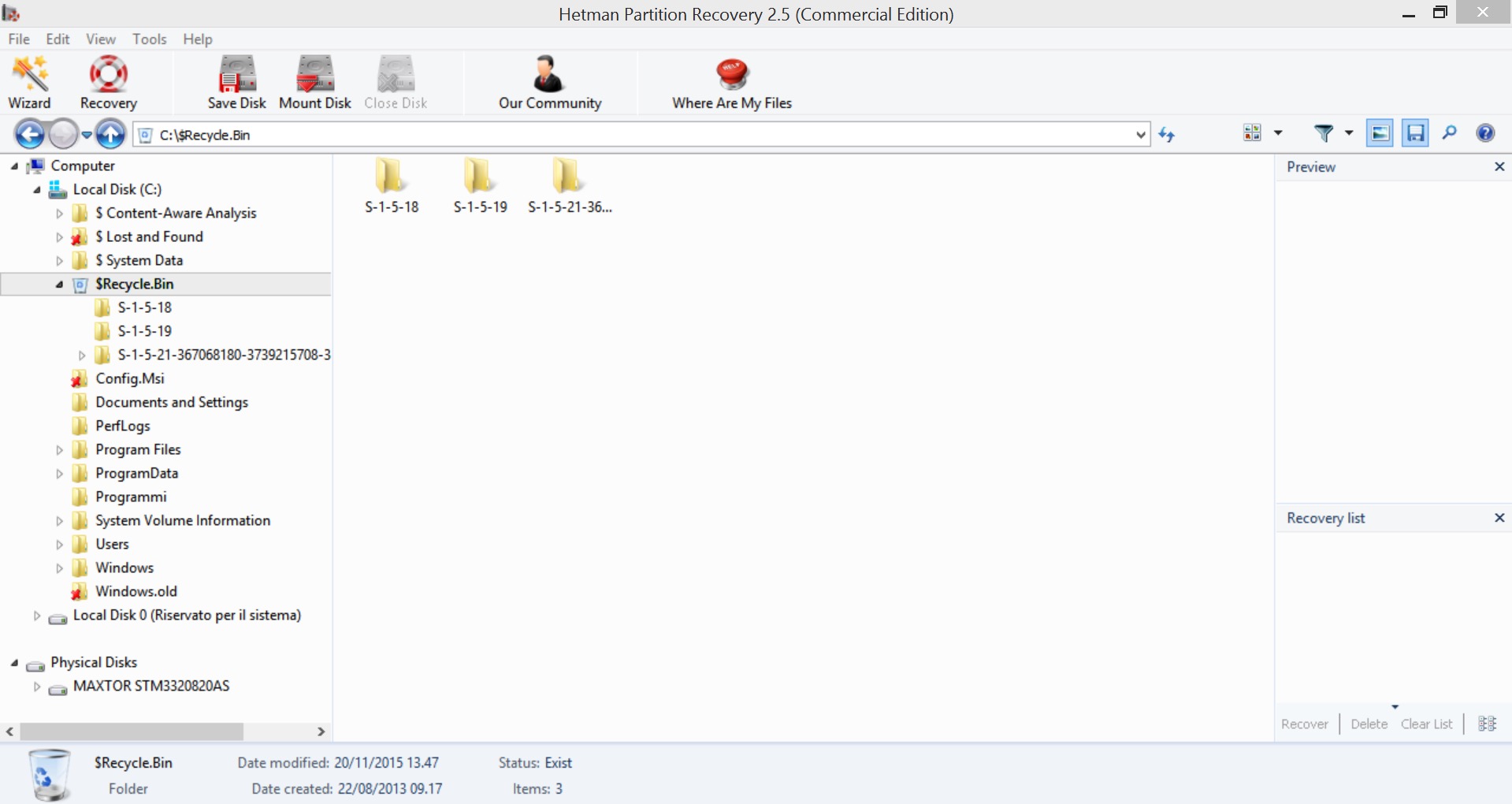Select the PerfLogs folder
1512x804 pixels.
point(123,426)
